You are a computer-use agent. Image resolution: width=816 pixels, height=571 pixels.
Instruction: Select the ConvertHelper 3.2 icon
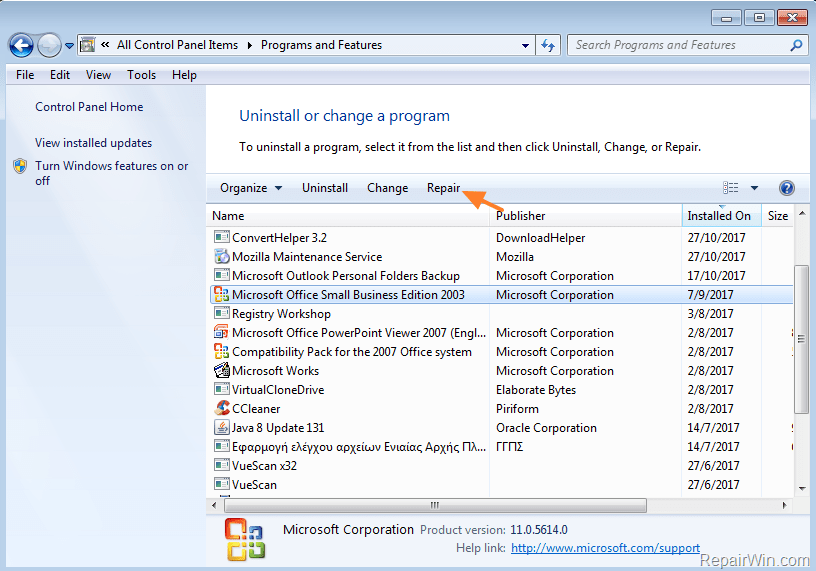222,237
